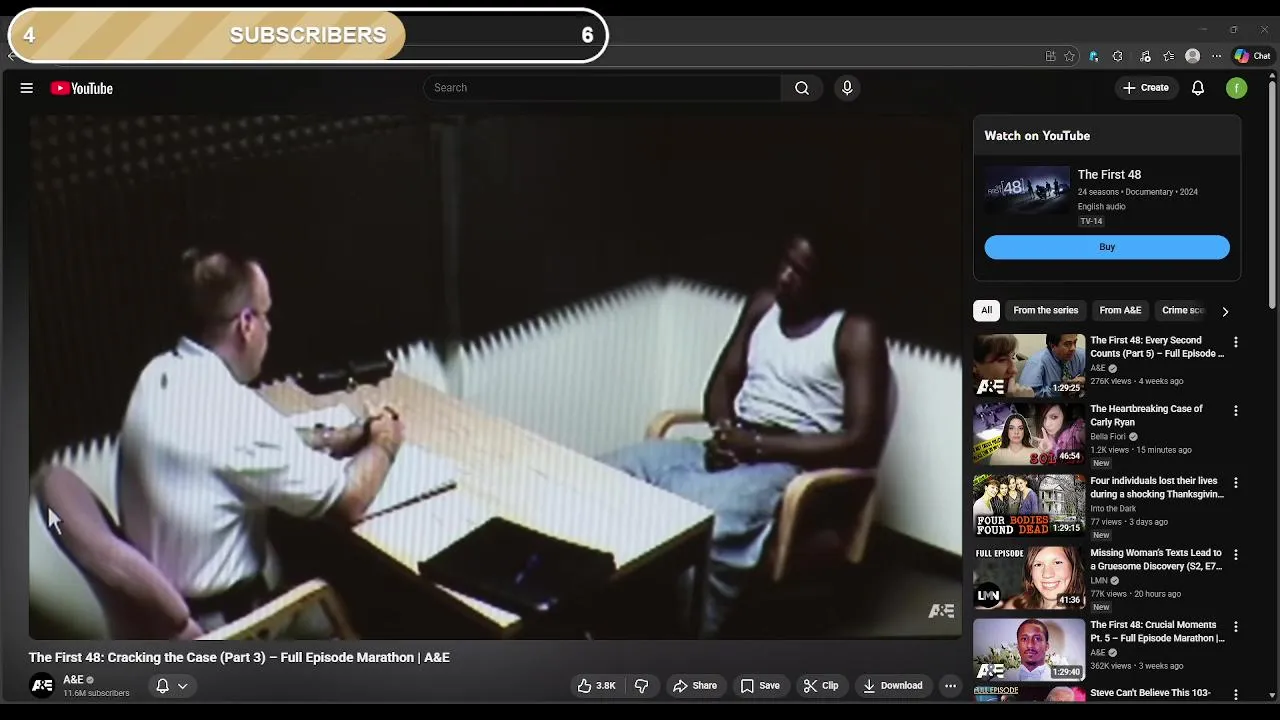Click the blue extension icon in toolbar
Viewport: 1280px width, 720px height.
(1094, 56)
